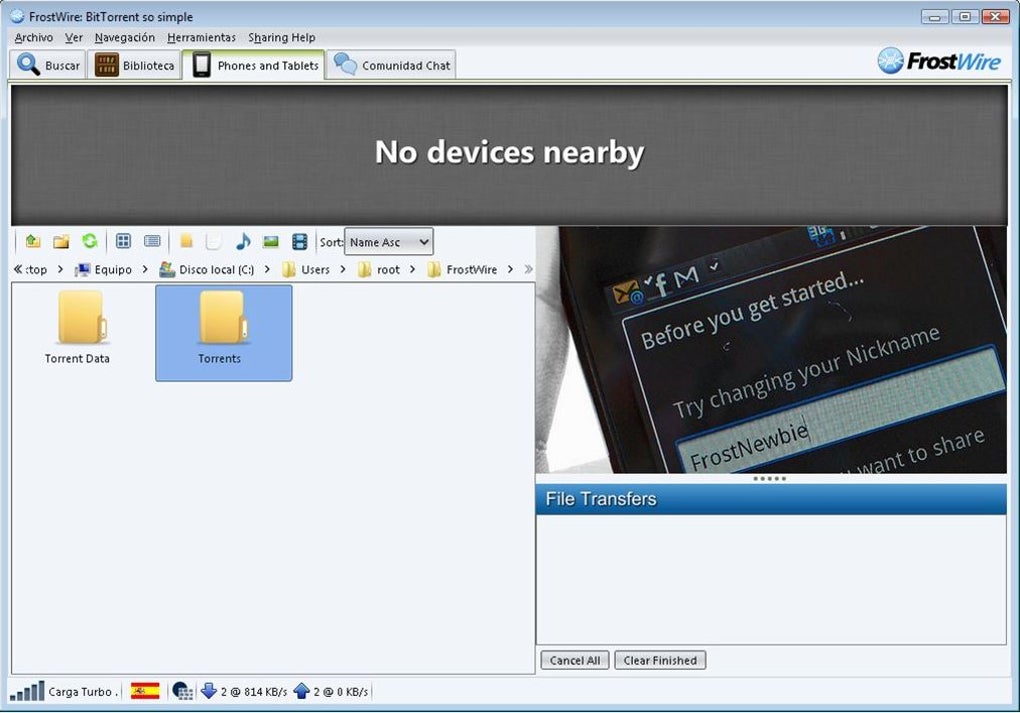Go to Users in the breadcrumb path
The height and width of the screenshot is (713, 1020).
(315, 269)
